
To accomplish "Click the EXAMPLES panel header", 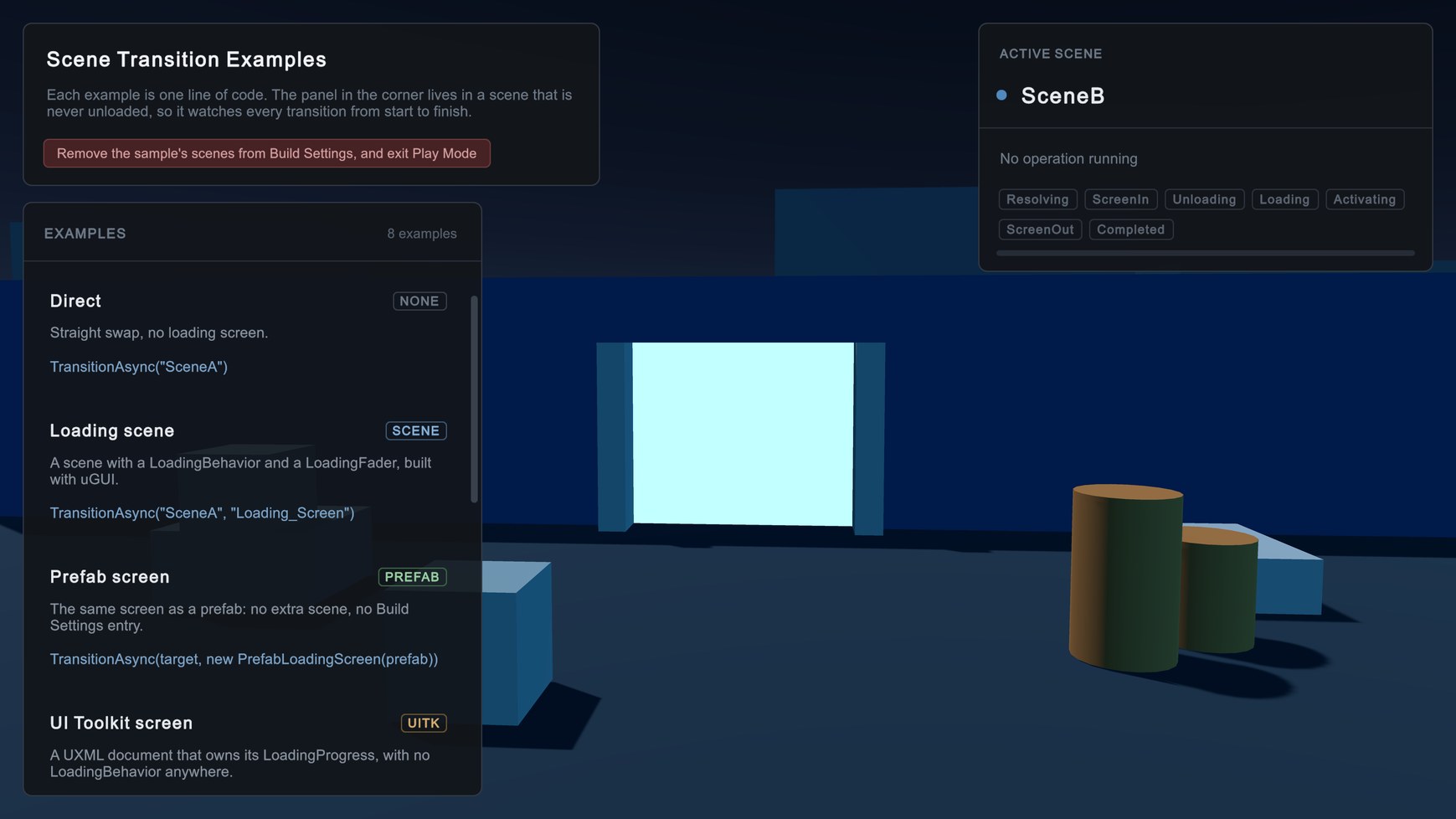I will [85, 234].
